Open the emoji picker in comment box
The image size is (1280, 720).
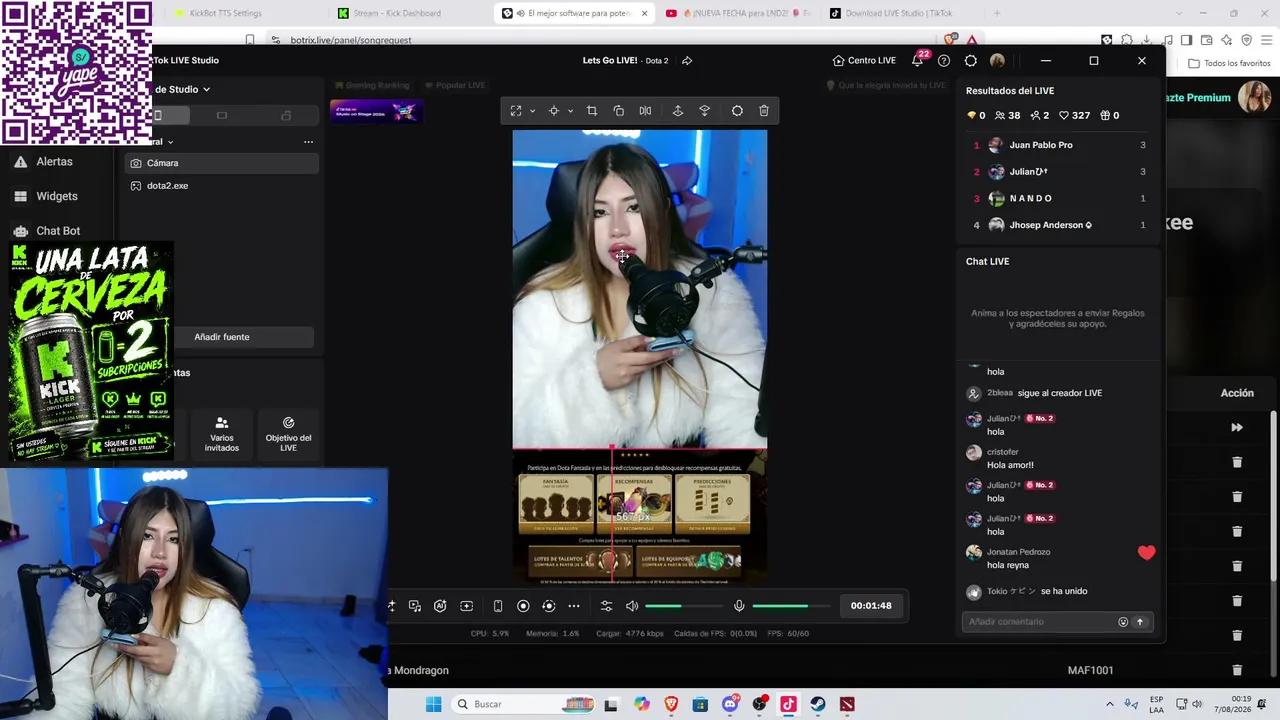click(1123, 622)
